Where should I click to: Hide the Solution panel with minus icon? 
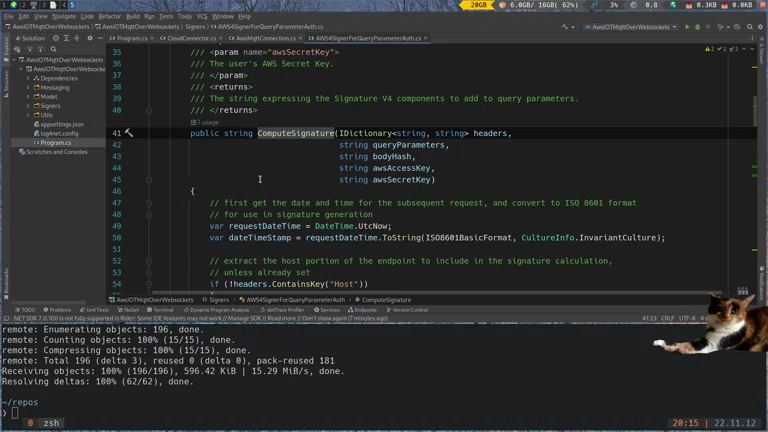(x=100, y=38)
